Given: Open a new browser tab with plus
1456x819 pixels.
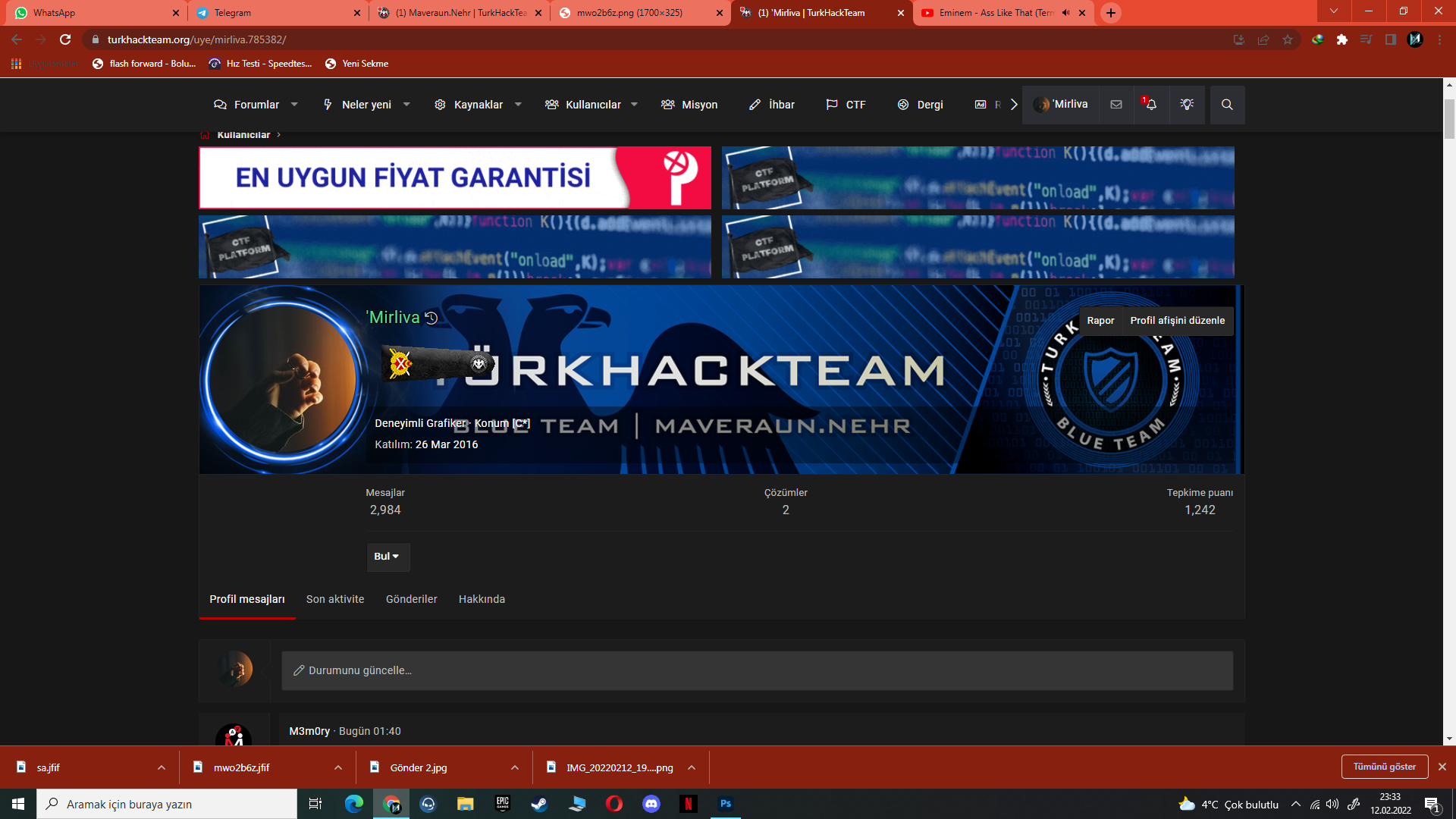Looking at the screenshot, I should coord(1111,13).
